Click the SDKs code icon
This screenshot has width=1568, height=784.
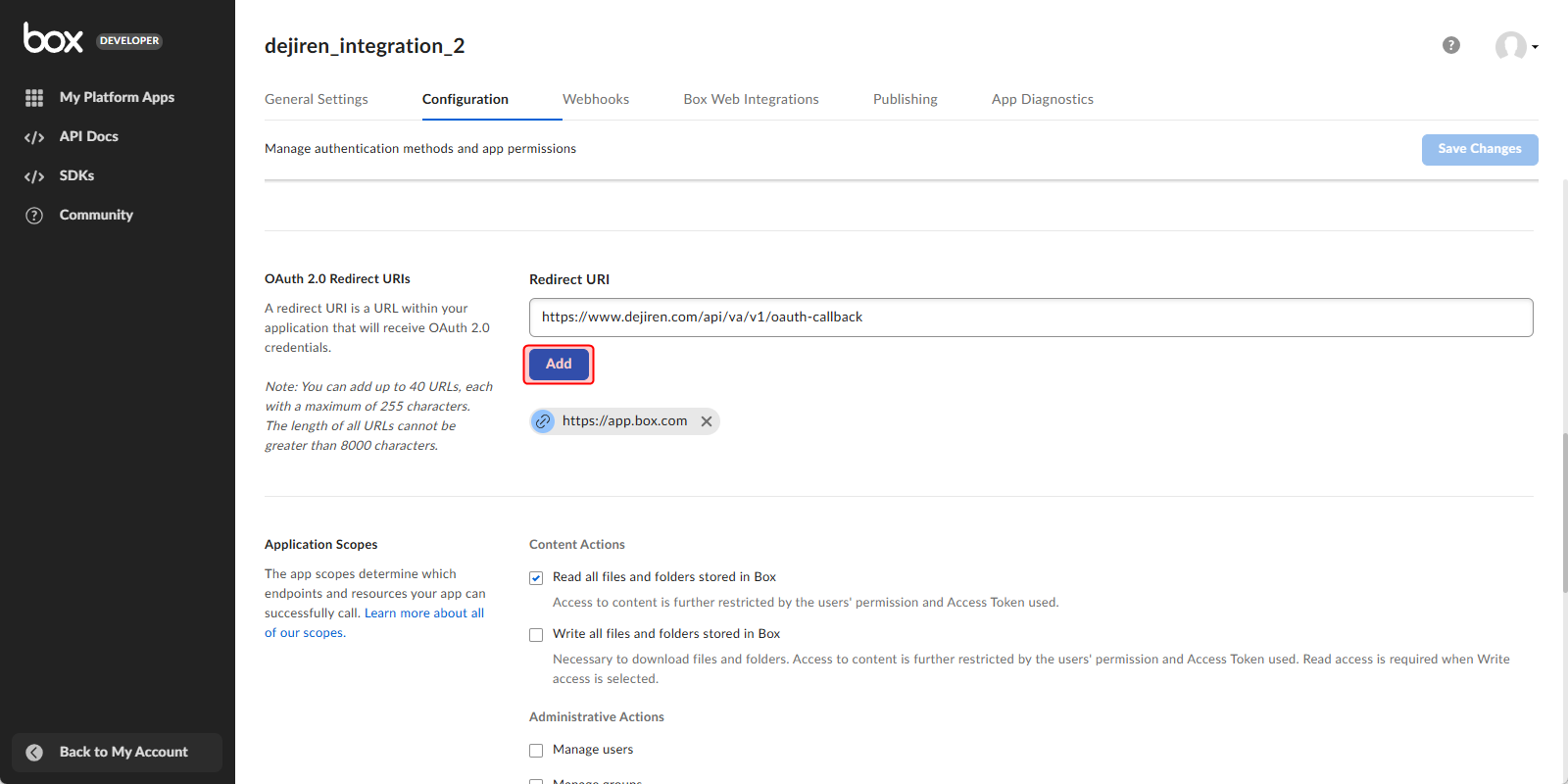click(x=34, y=176)
